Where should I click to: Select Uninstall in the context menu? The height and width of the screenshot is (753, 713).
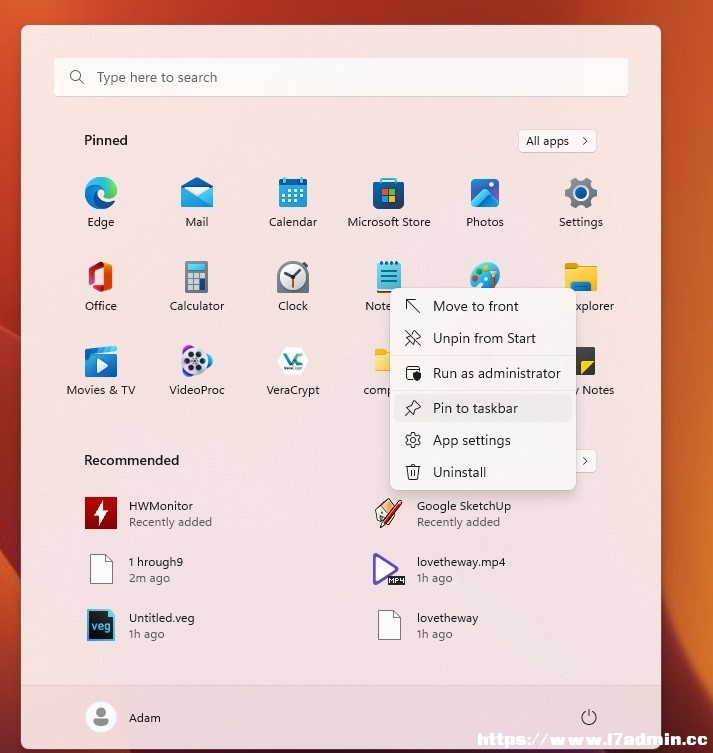click(x=483, y=472)
